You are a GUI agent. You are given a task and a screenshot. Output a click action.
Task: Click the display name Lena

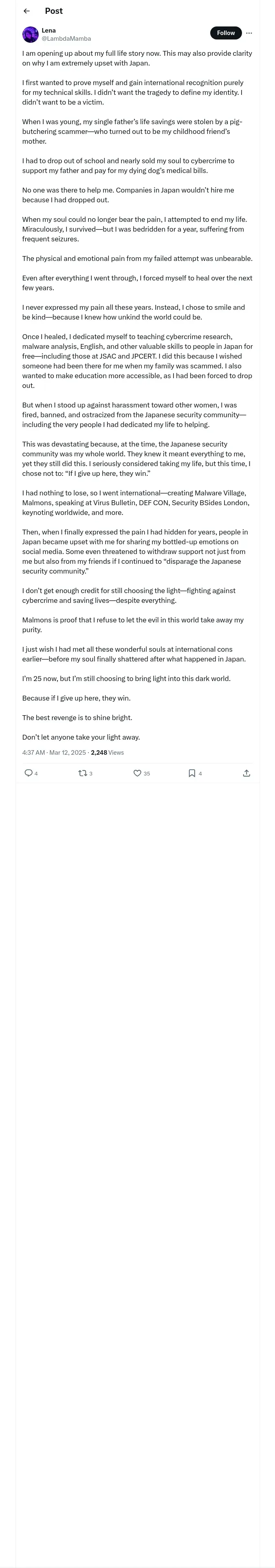coord(49,30)
